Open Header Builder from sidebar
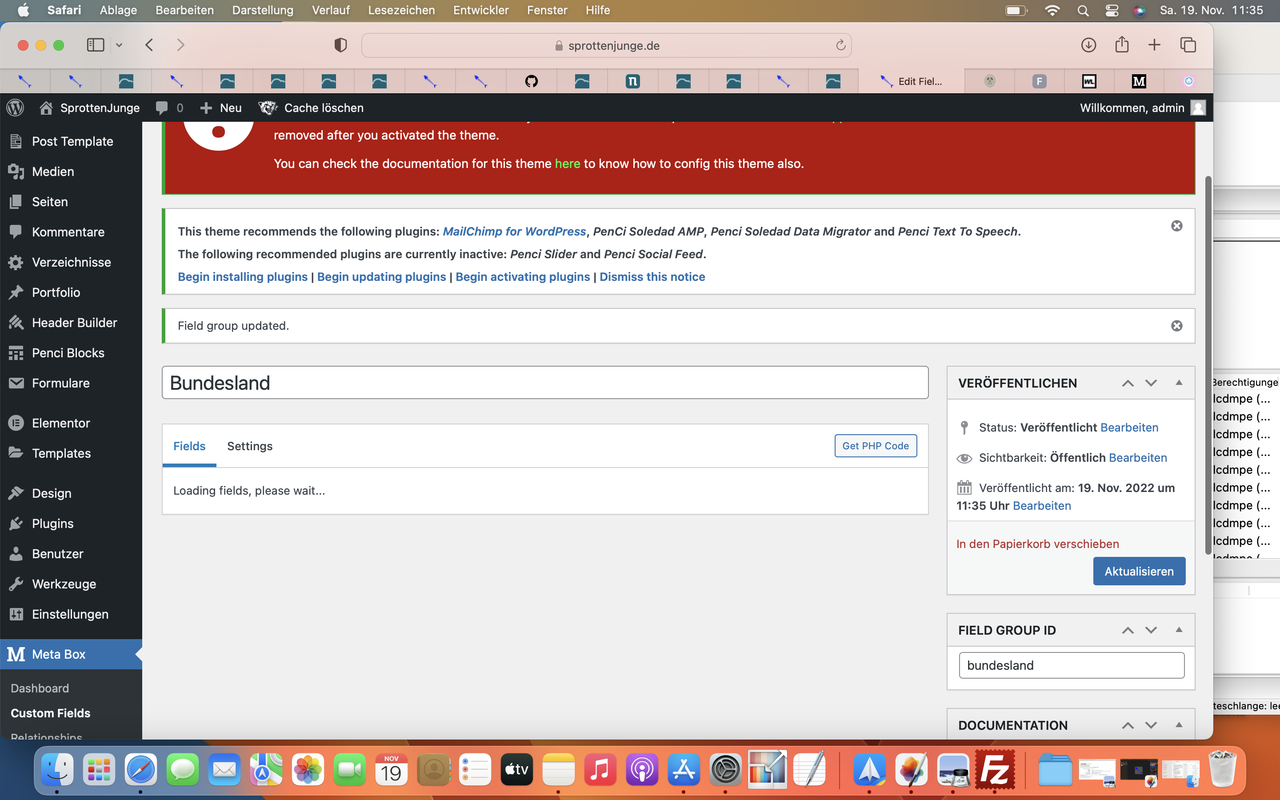1280x800 pixels. tap(74, 322)
